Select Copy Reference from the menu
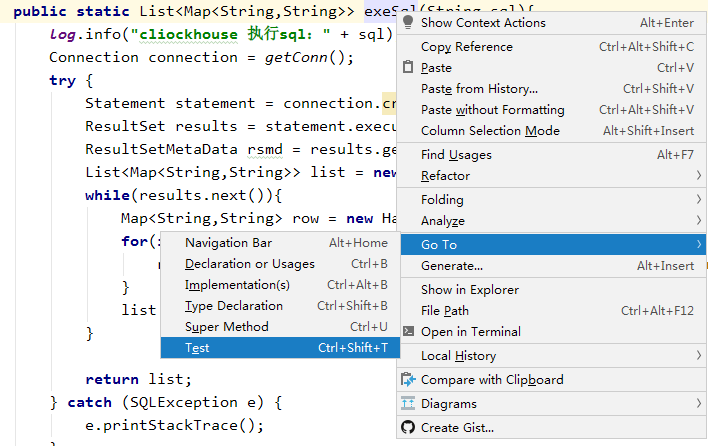Screen dimensions: 708x446 click(x=467, y=47)
